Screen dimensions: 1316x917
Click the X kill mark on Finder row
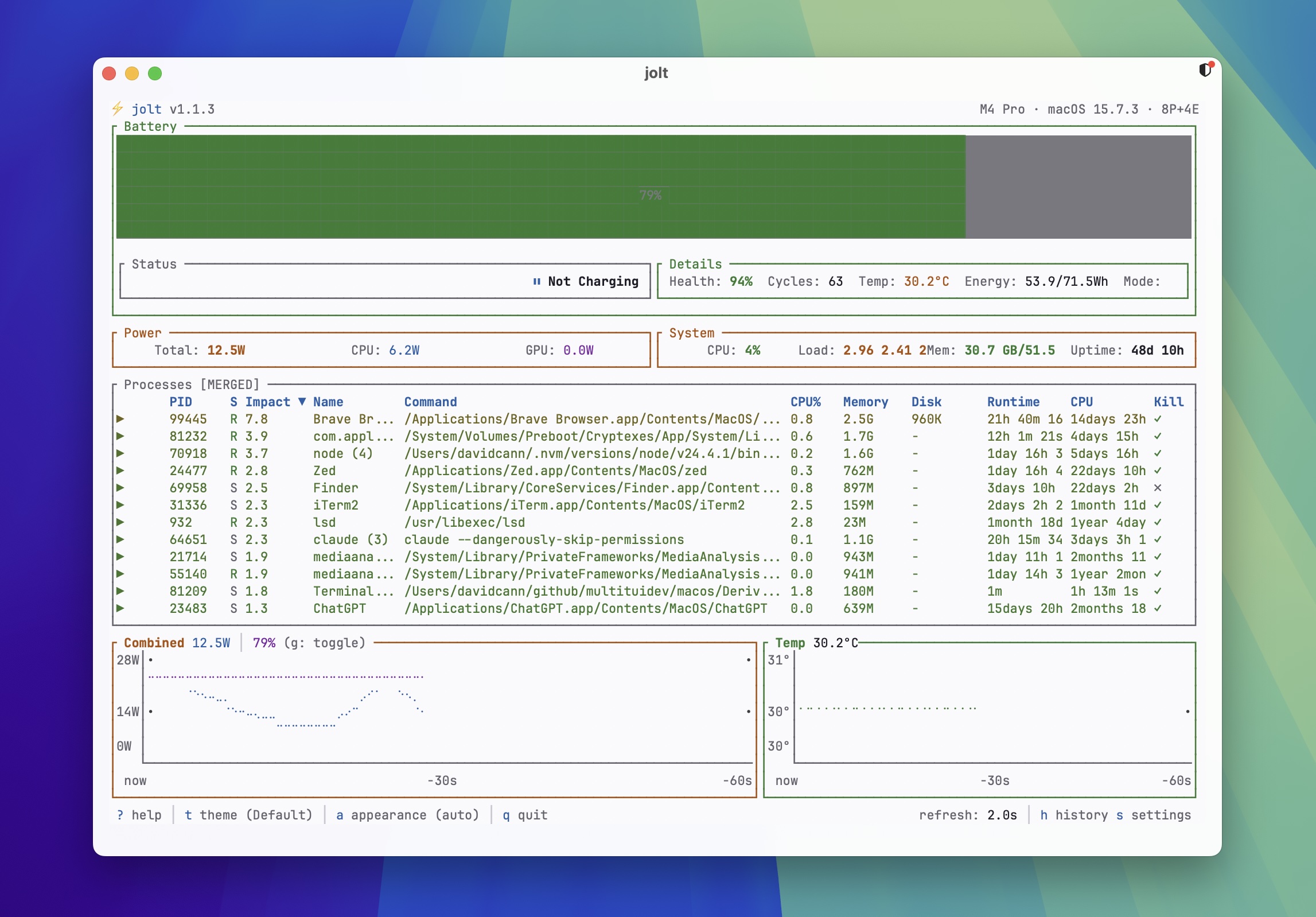[1158, 488]
